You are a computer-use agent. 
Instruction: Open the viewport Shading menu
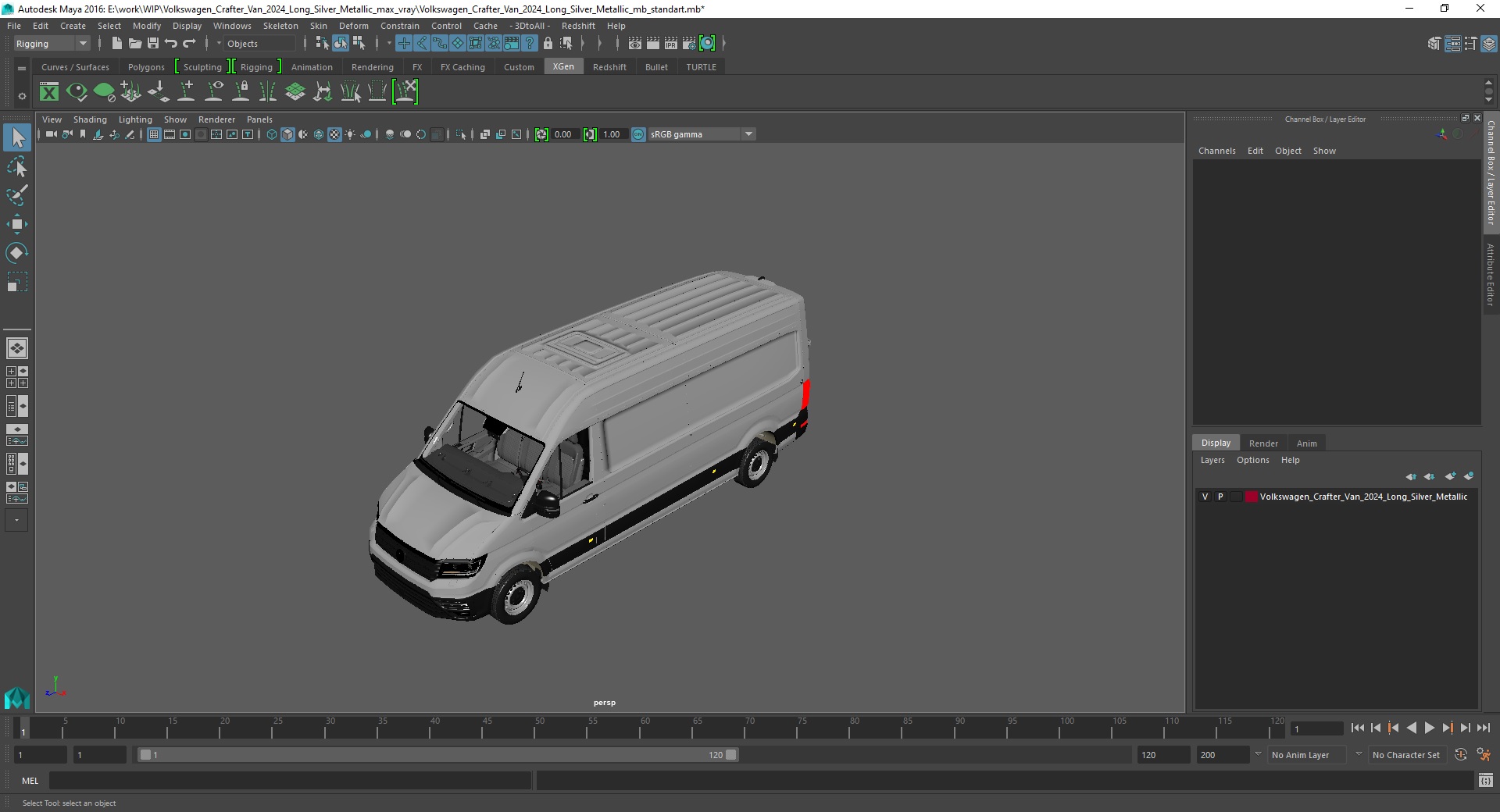90,119
